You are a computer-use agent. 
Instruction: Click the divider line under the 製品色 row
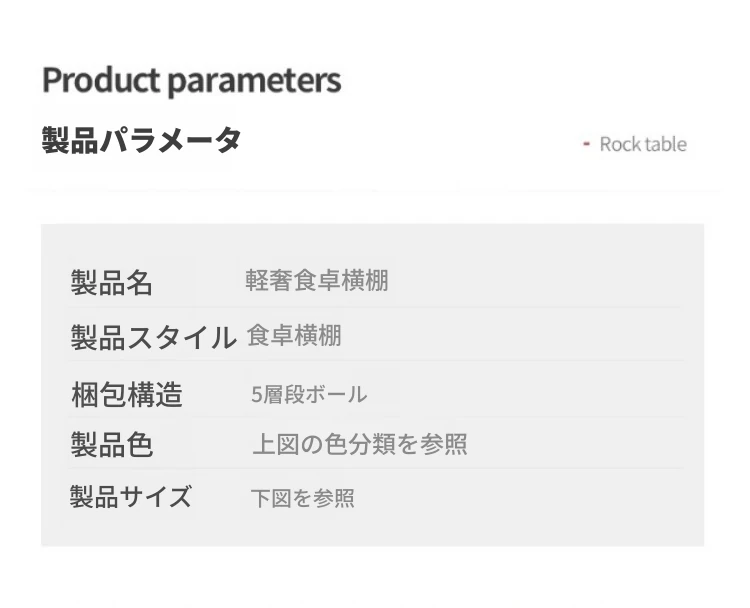(x=375, y=468)
